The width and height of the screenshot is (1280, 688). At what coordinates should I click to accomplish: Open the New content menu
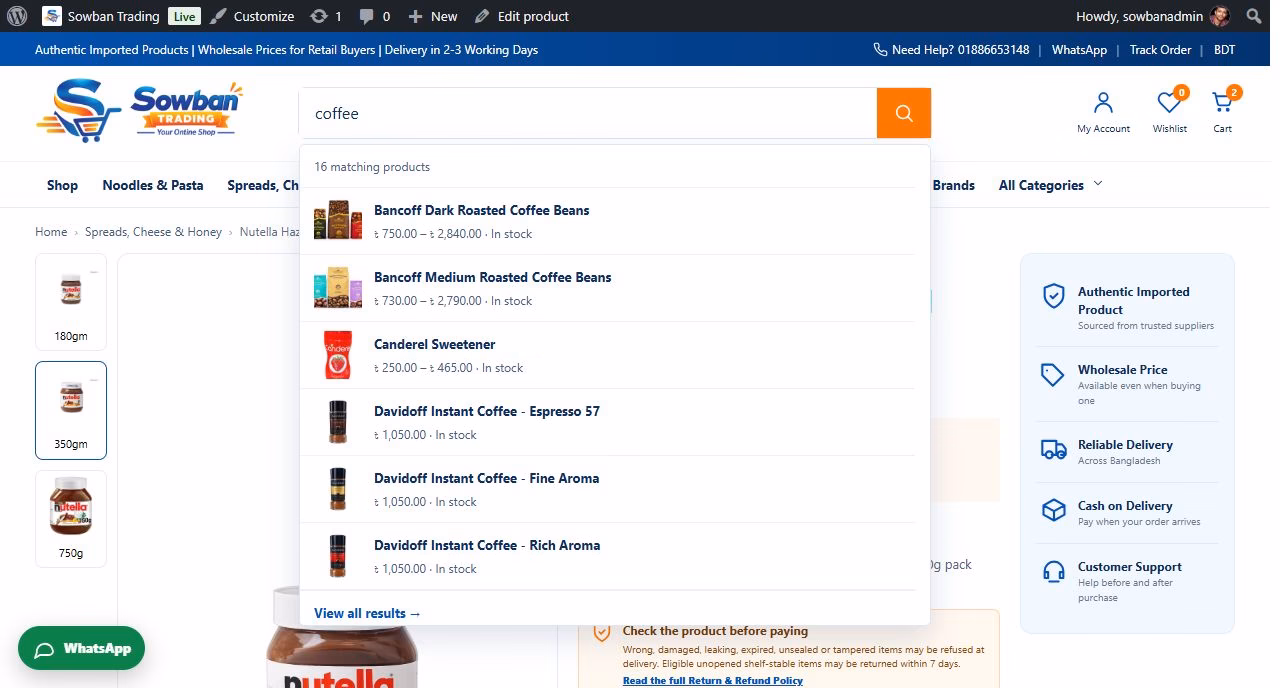point(433,16)
